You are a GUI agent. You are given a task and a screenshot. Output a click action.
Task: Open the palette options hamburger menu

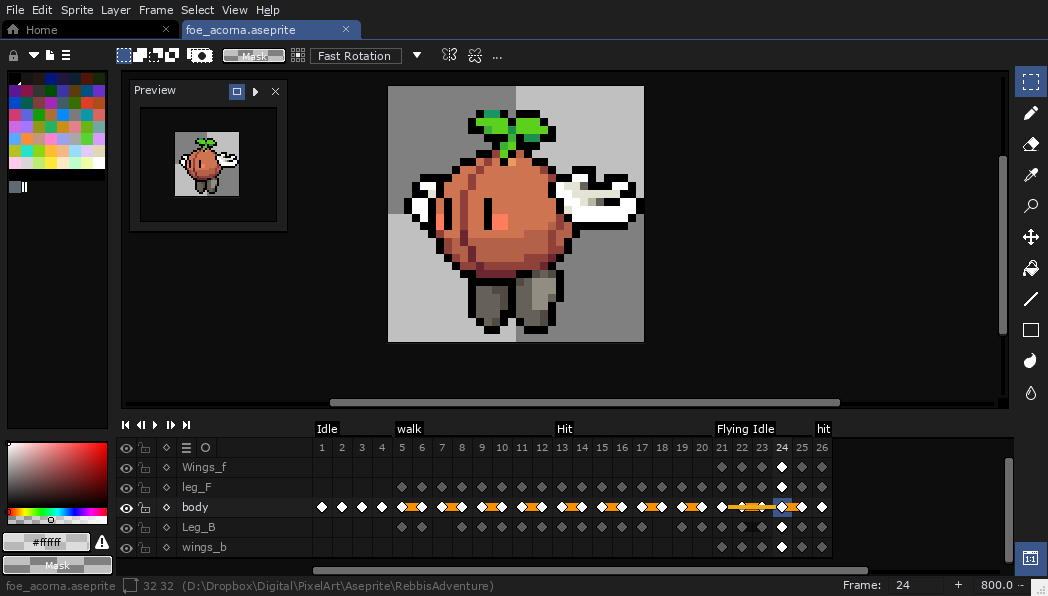[66, 55]
